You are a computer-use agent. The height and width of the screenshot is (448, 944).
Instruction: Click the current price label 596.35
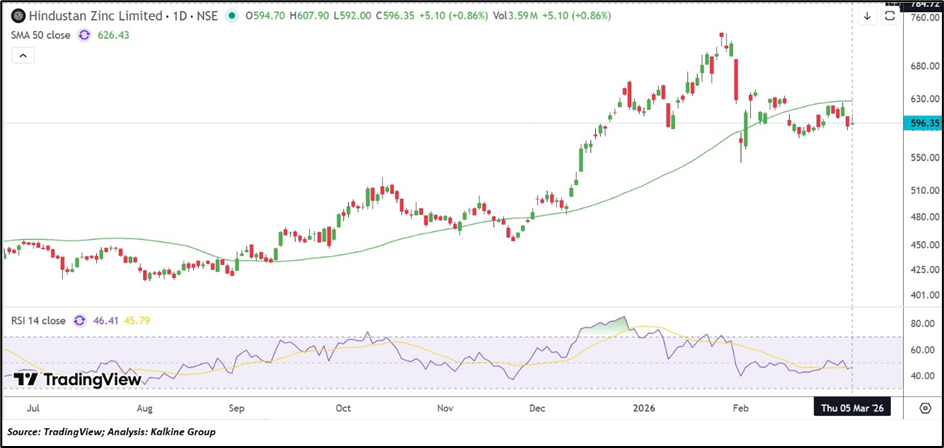click(x=923, y=123)
